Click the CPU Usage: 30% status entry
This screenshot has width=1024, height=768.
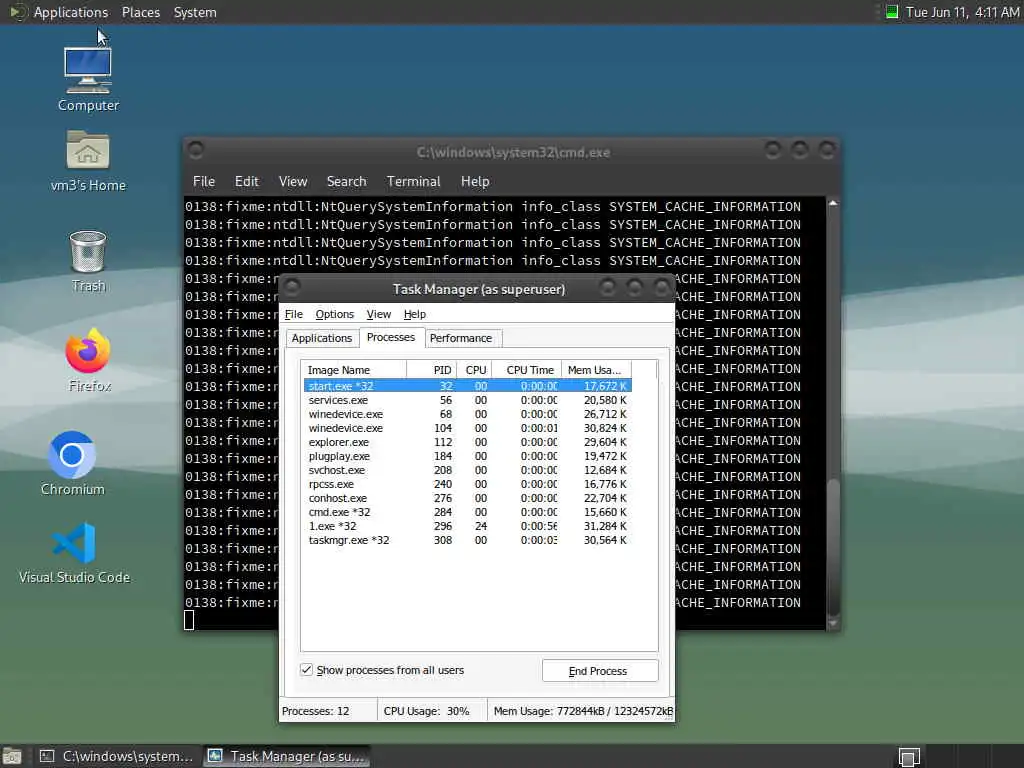(x=432, y=711)
